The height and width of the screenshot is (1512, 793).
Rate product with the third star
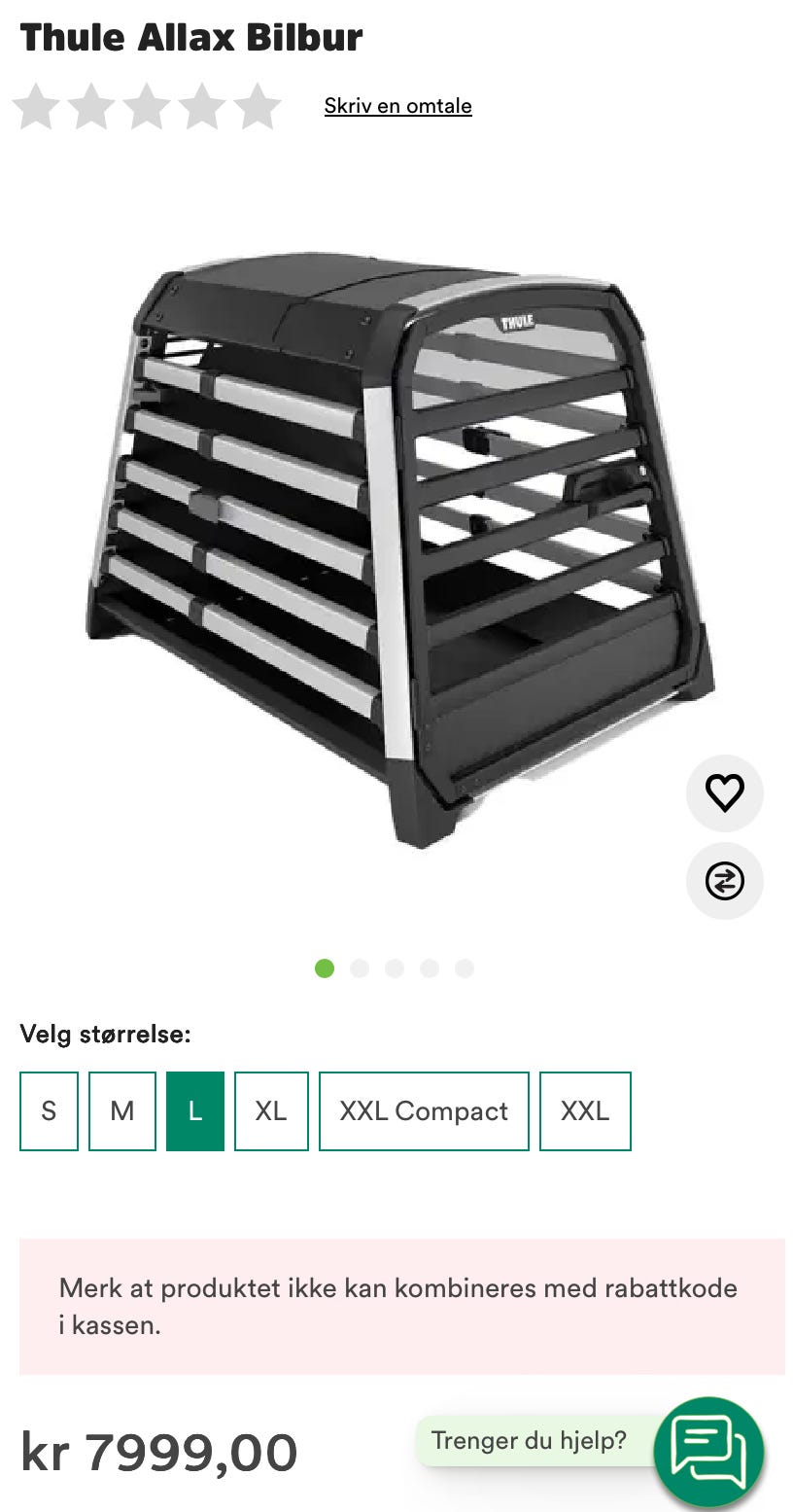[x=147, y=106]
